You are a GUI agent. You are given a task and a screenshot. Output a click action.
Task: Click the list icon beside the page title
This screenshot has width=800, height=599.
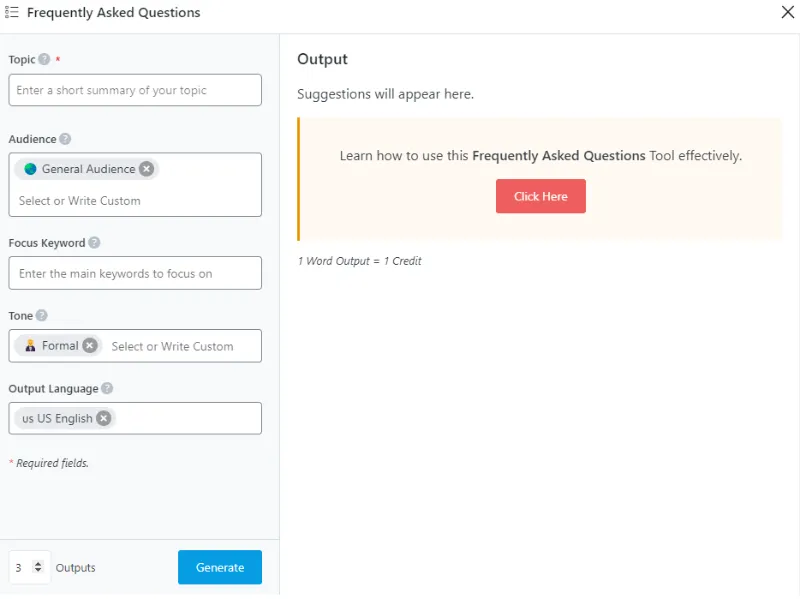[x=12, y=13]
